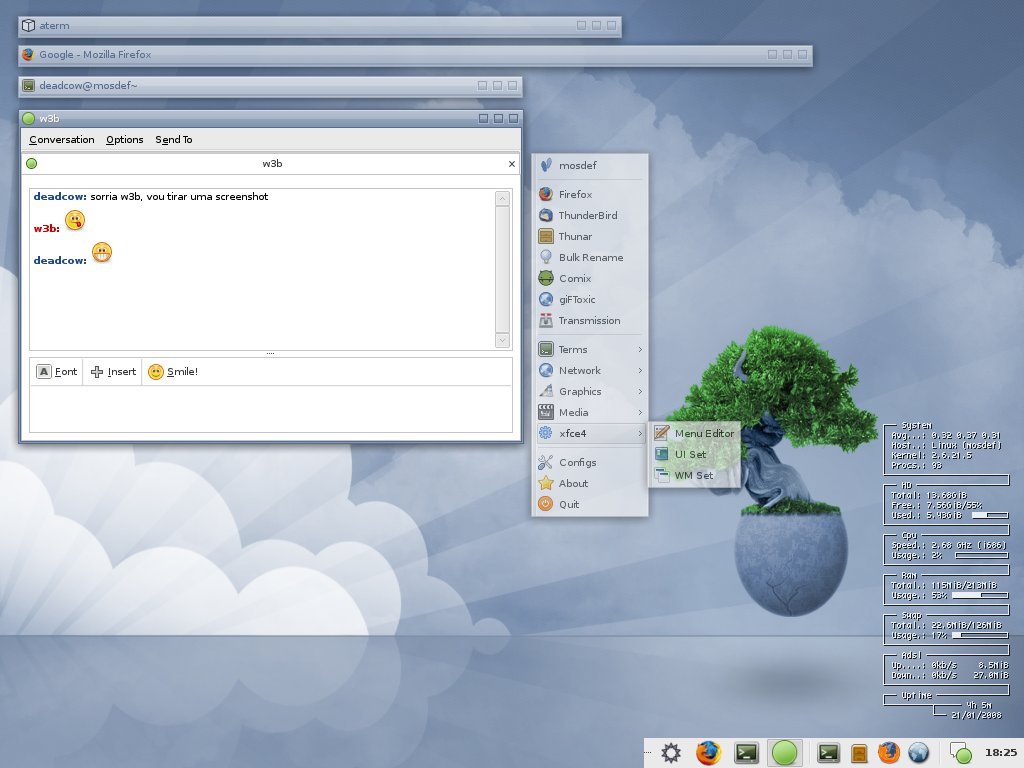Click the chat scrollbar track
The height and width of the screenshot is (768, 1024).
tap(502, 269)
